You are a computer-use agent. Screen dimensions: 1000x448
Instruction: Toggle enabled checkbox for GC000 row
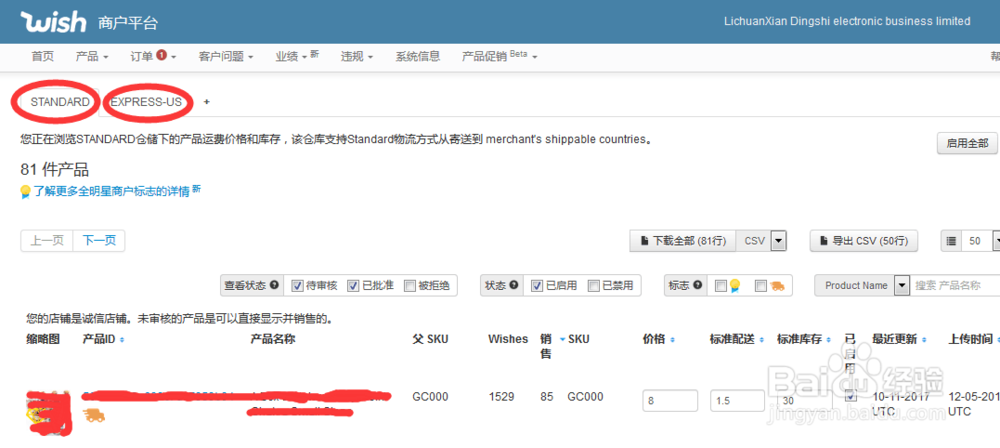pyautogui.click(x=850, y=396)
